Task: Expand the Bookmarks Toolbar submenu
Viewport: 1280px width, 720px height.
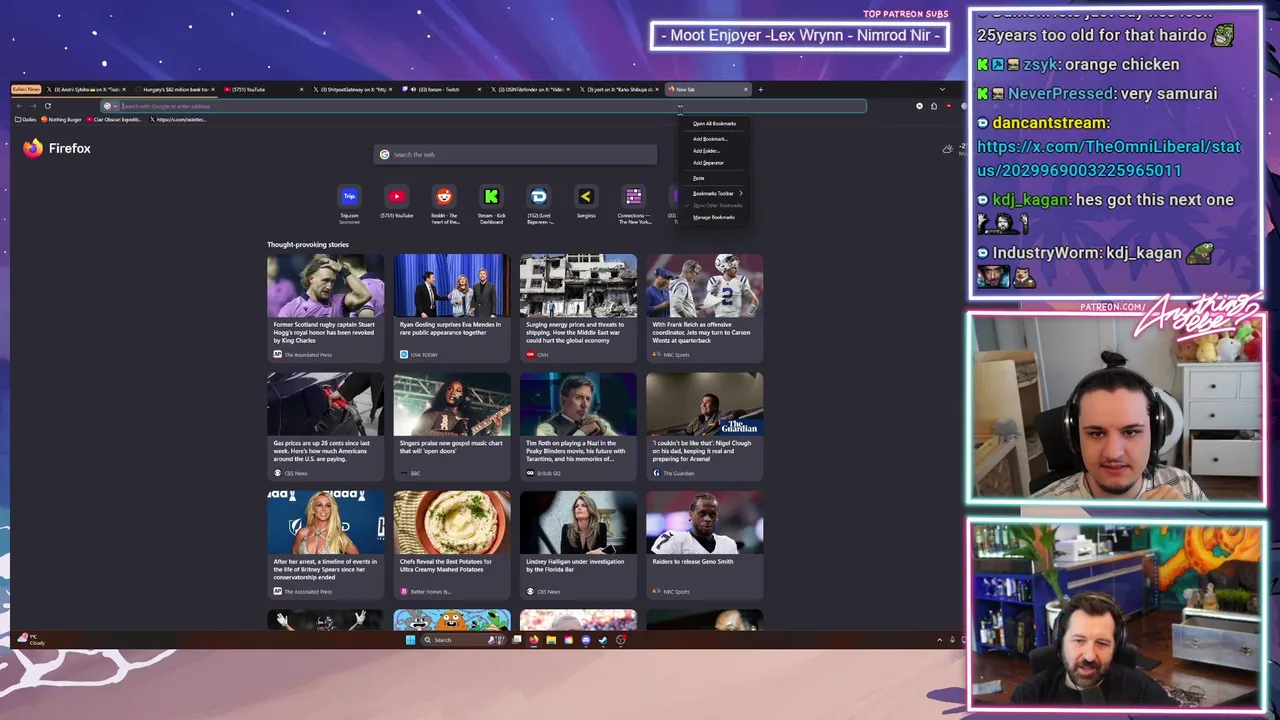Action: 714,193
